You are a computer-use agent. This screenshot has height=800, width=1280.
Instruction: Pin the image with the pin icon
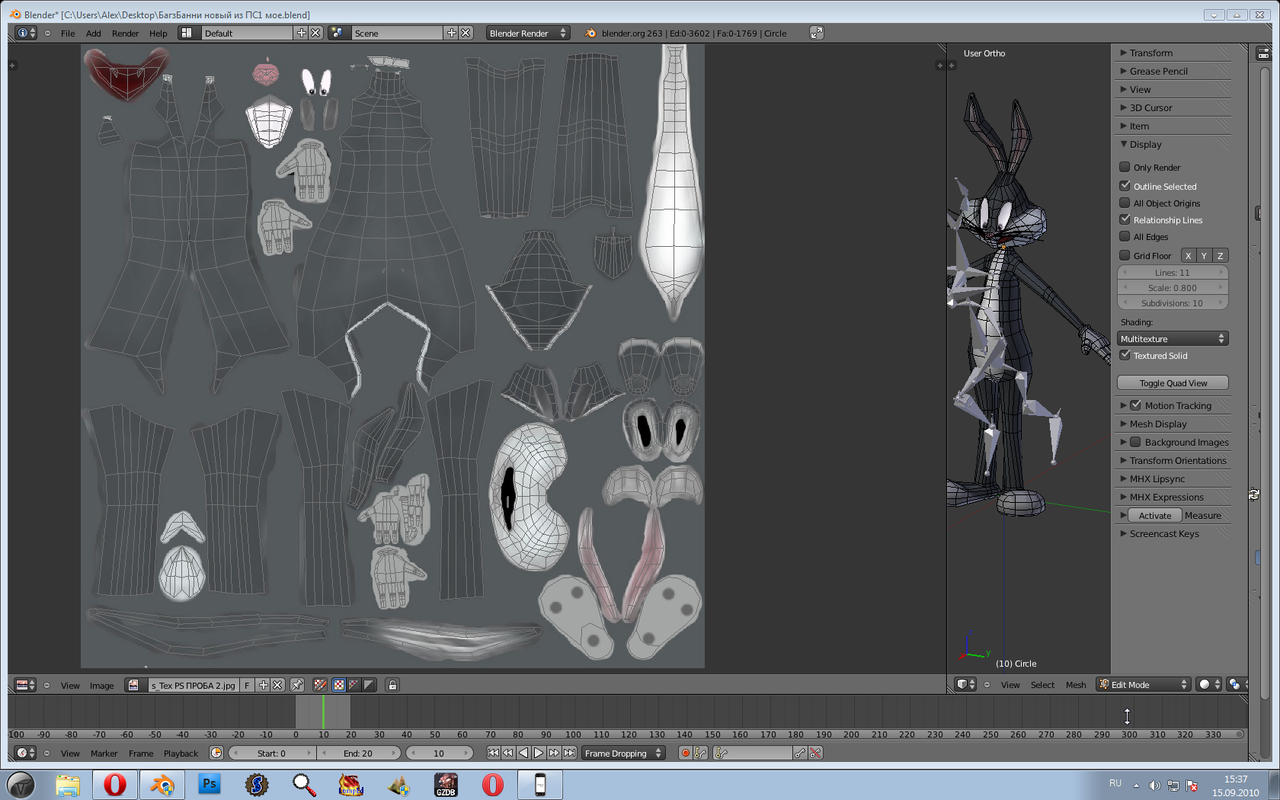click(297, 685)
